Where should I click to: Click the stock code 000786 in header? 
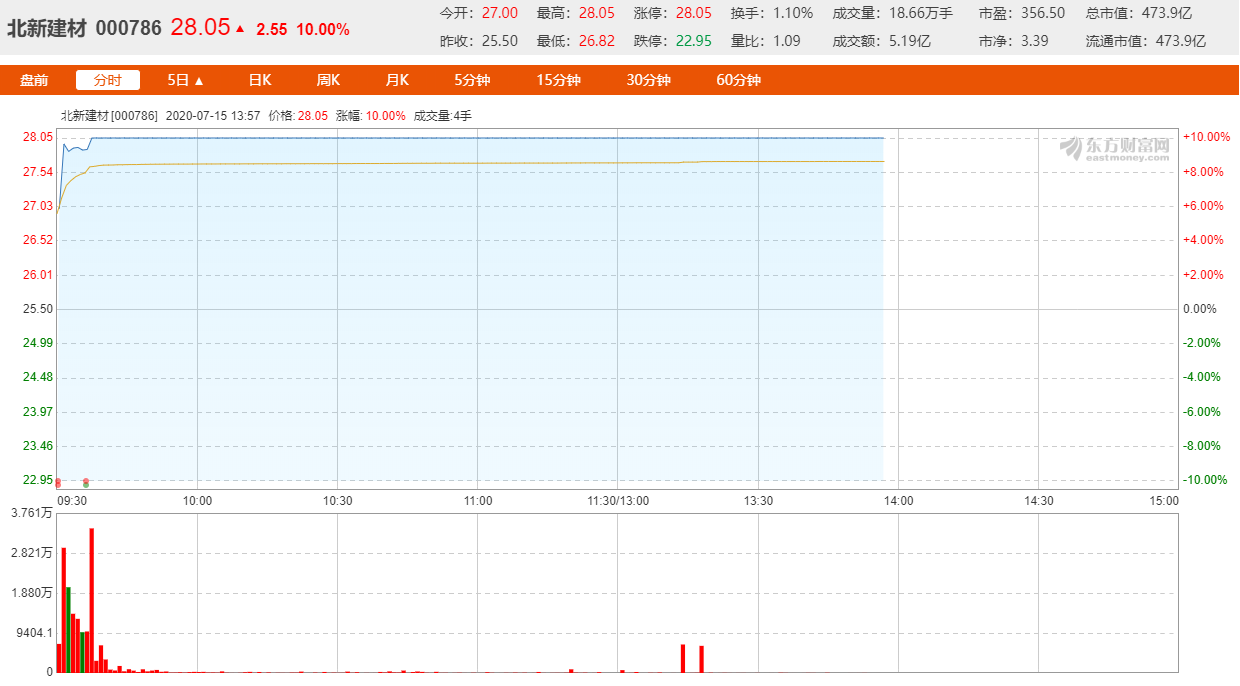click(x=128, y=28)
